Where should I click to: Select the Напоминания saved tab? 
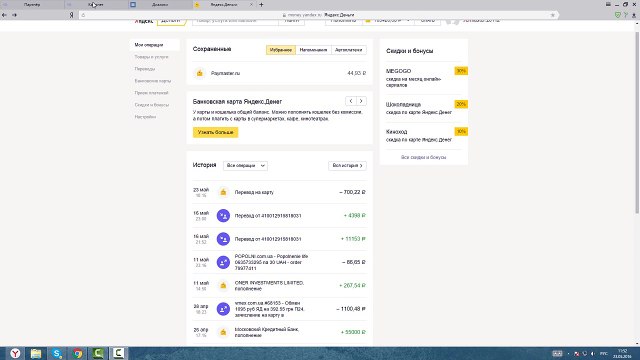313,50
